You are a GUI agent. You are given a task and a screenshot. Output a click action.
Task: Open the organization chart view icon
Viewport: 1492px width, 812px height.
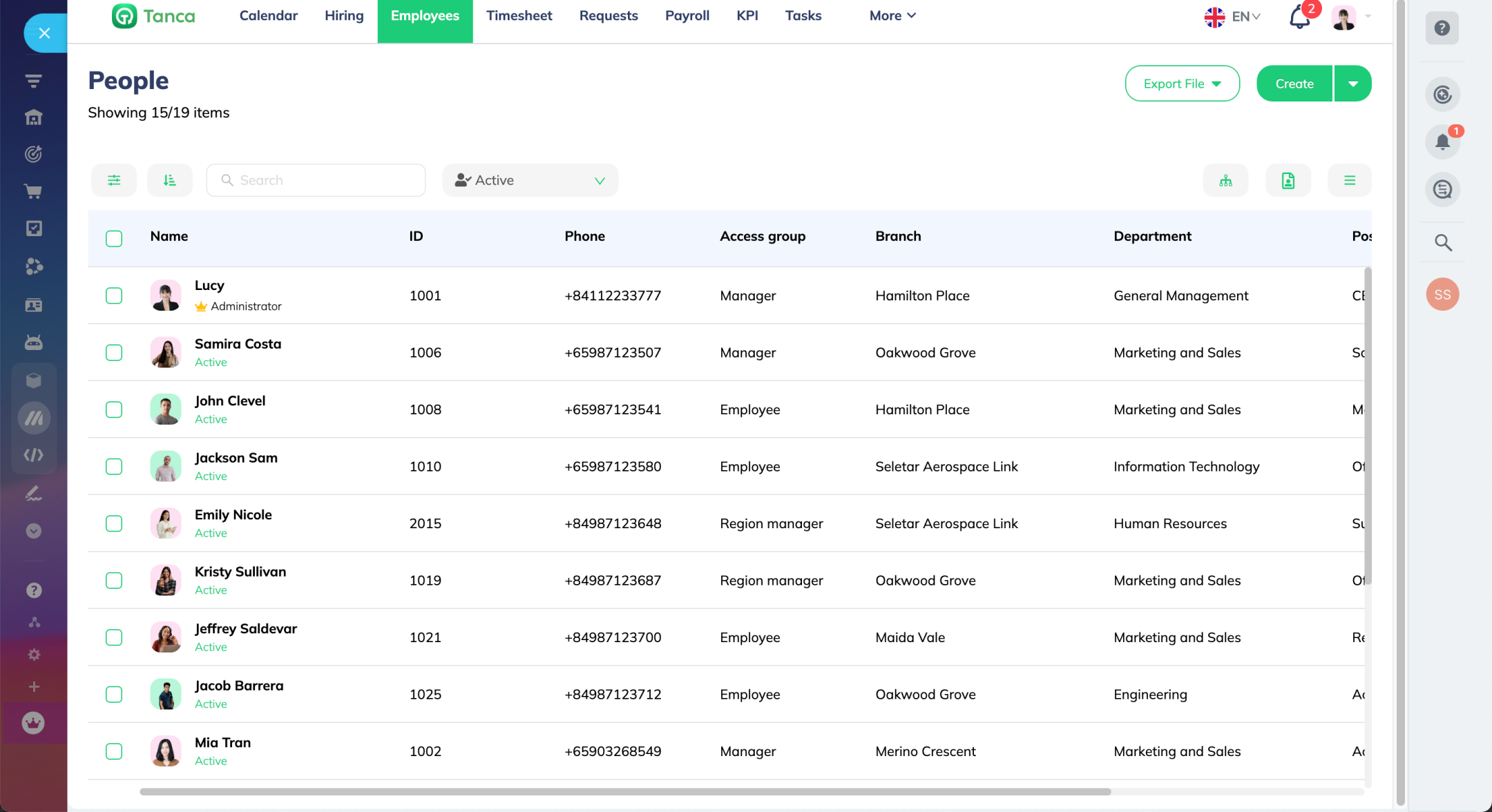1225,180
